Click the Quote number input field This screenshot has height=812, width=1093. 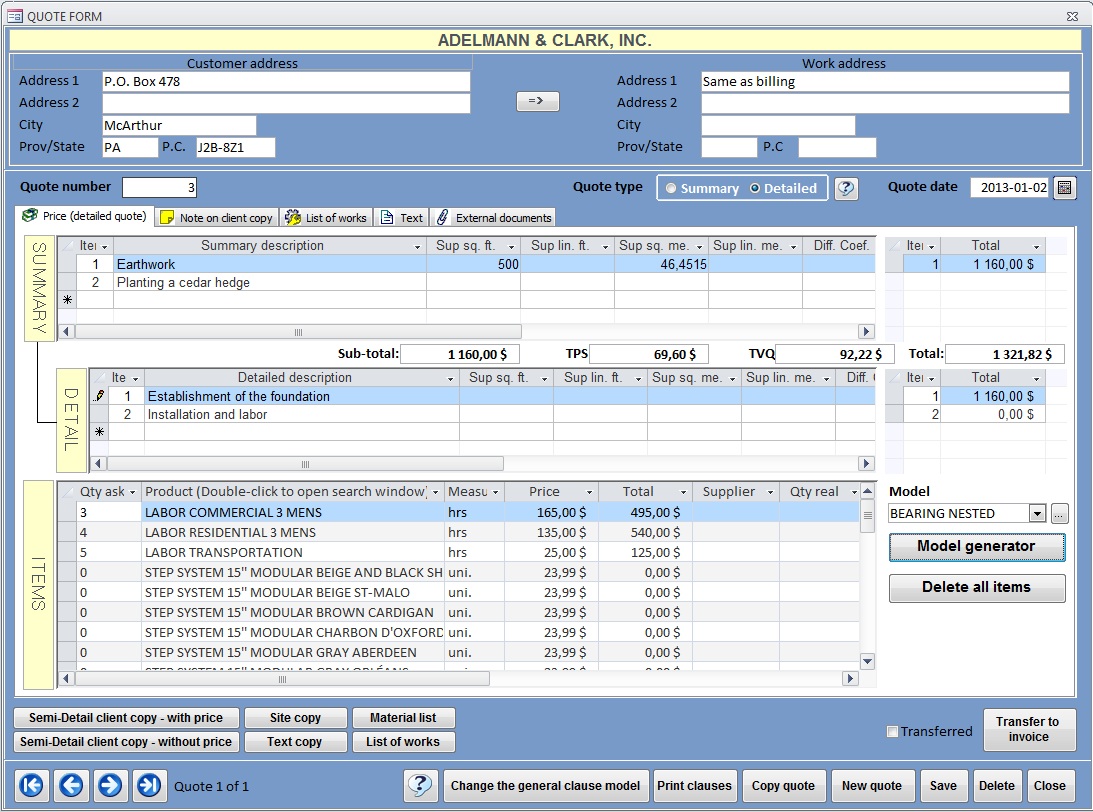160,188
